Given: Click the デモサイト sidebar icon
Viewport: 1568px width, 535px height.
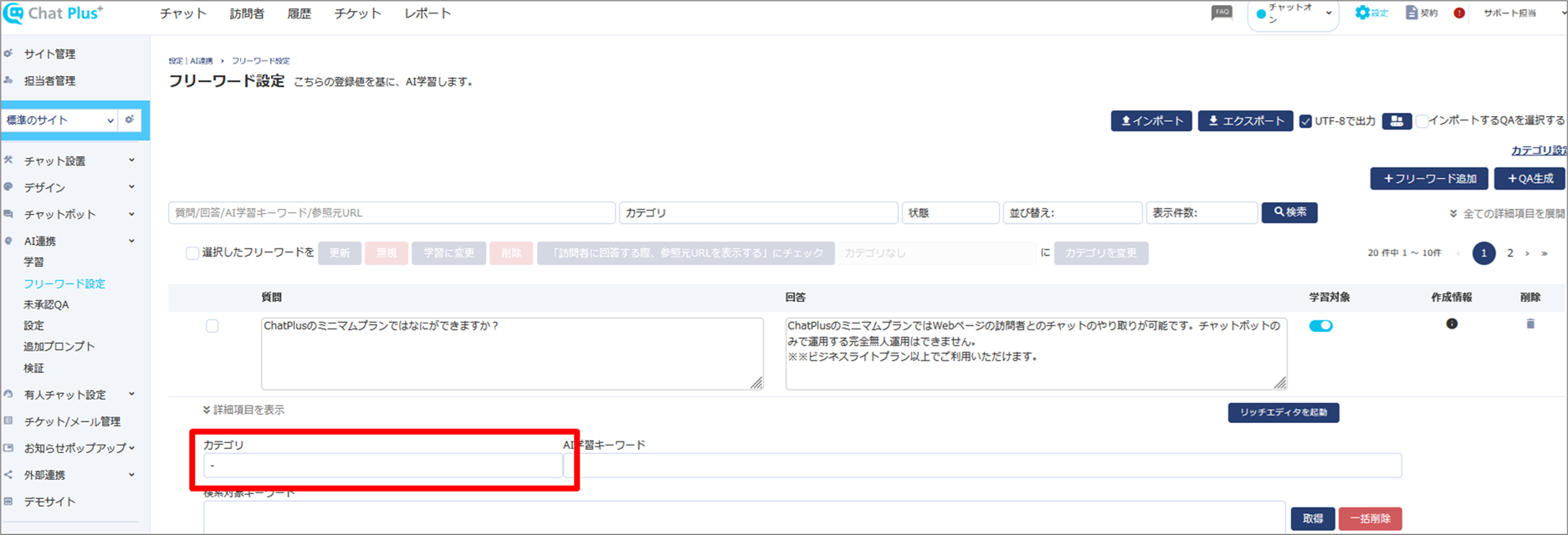Looking at the screenshot, I should [8, 502].
